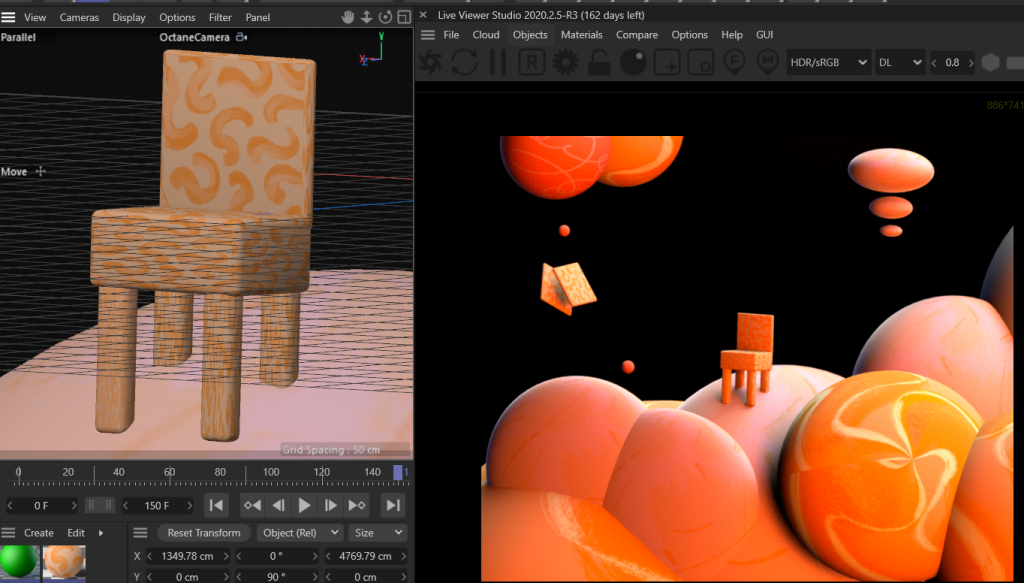
Task: Open viewport hamburger menu
Action: [8, 17]
